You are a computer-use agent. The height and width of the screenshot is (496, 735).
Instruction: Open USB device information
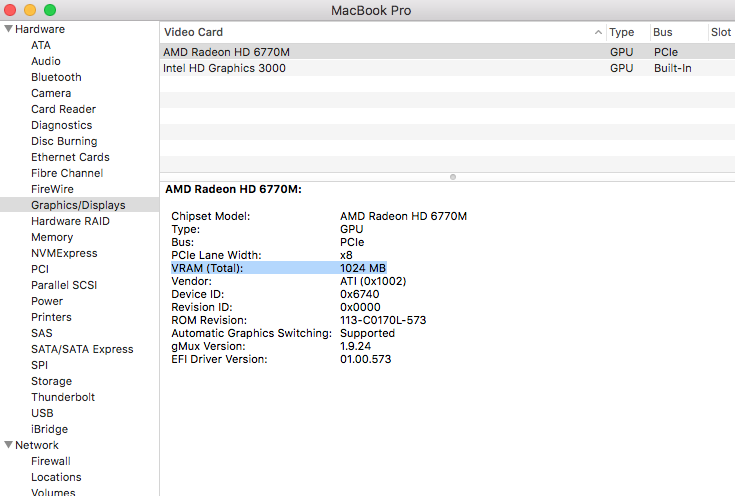click(x=42, y=413)
